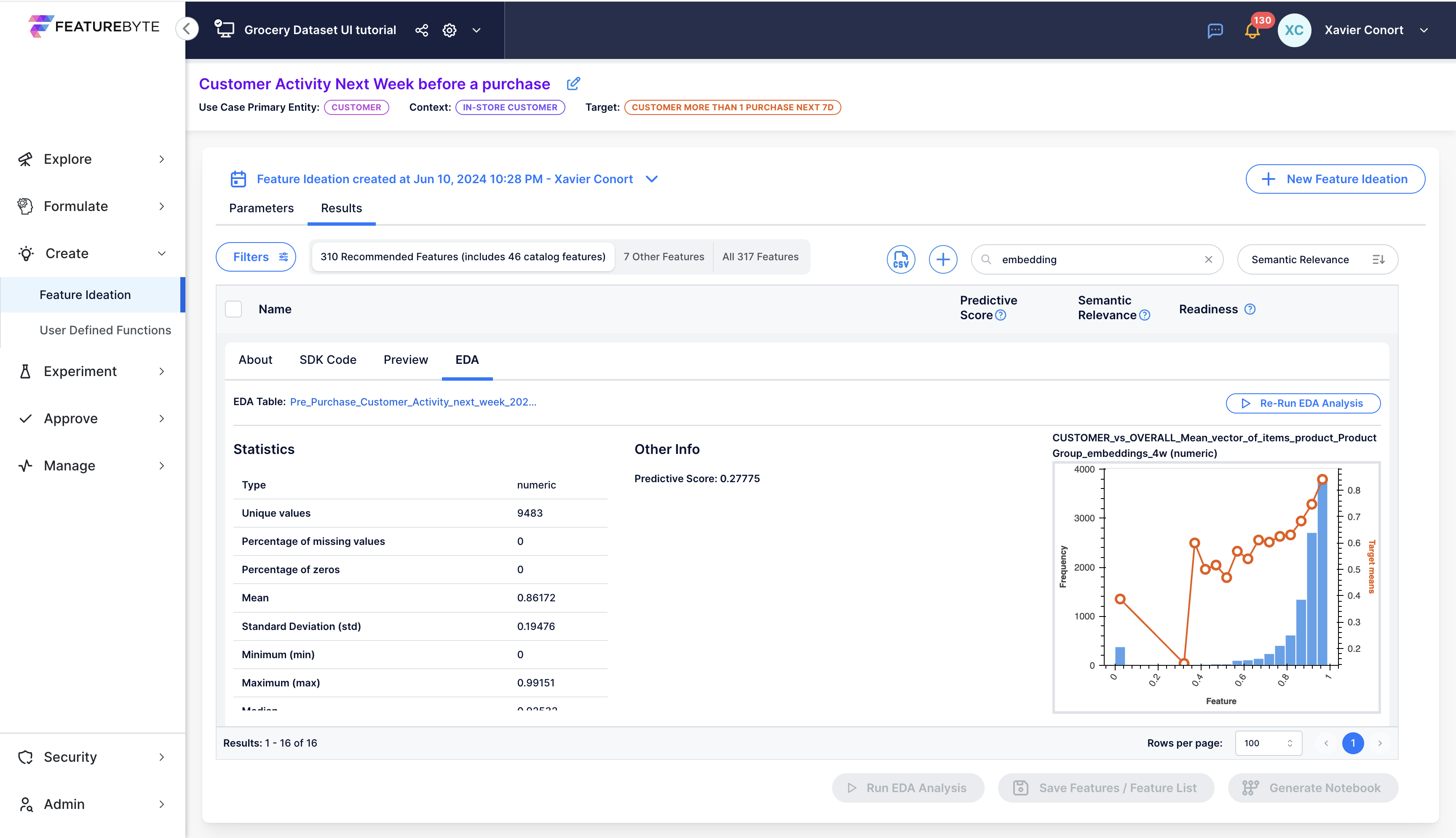Collapse the Create menu section
1456x838 pixels.
[x=92, y=253]
